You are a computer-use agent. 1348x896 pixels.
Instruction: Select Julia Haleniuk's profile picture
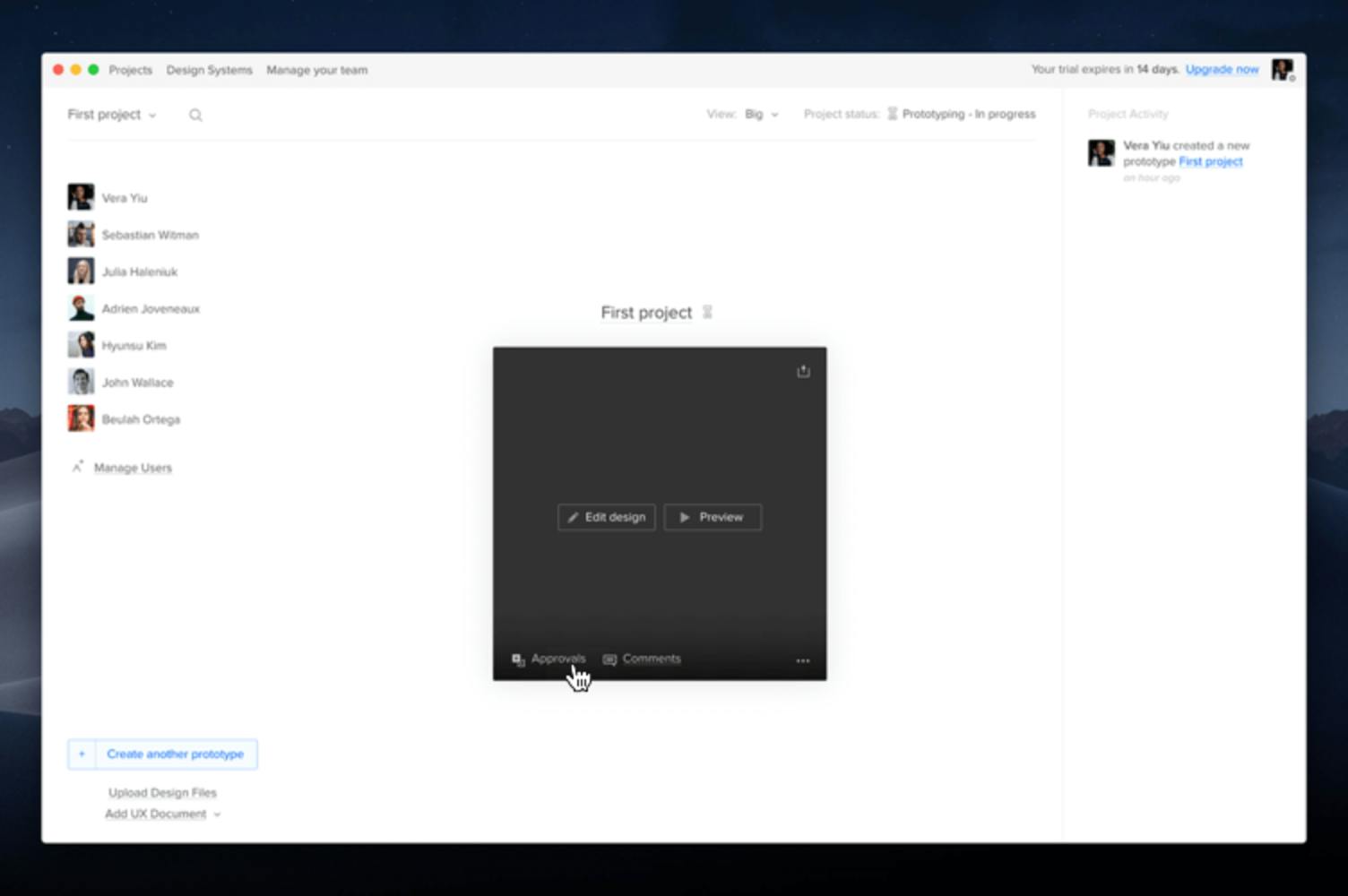click(x=80, y=270)
